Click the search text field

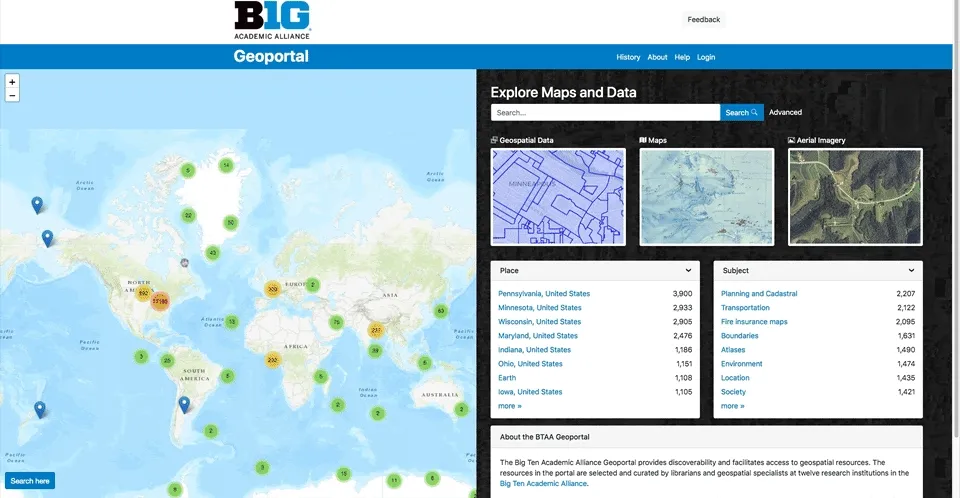(605, 113)
